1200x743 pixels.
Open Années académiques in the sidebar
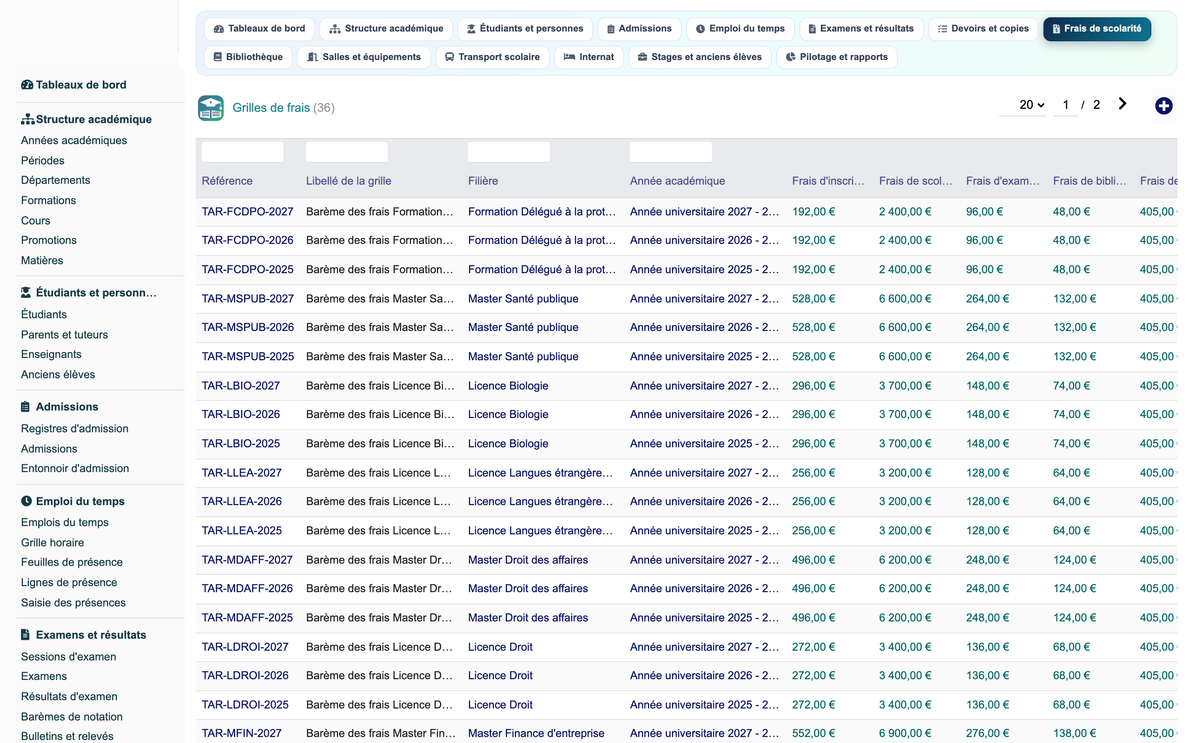[74, 141]
